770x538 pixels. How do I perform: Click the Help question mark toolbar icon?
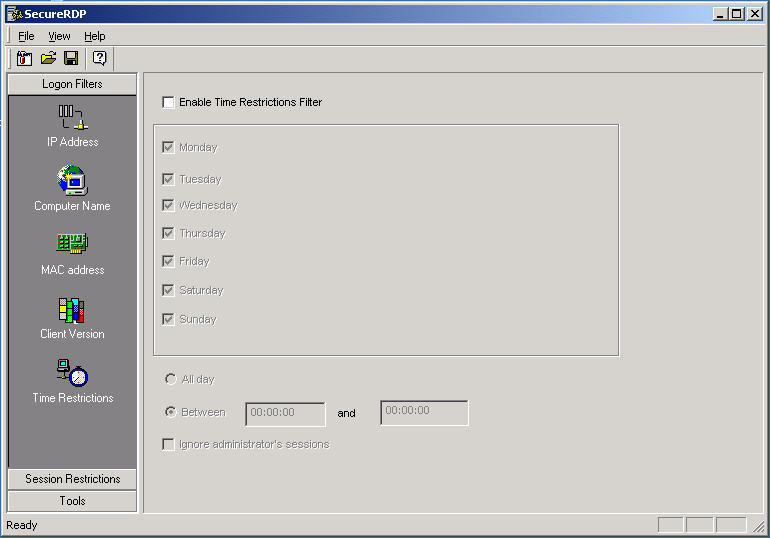(99, 58)
